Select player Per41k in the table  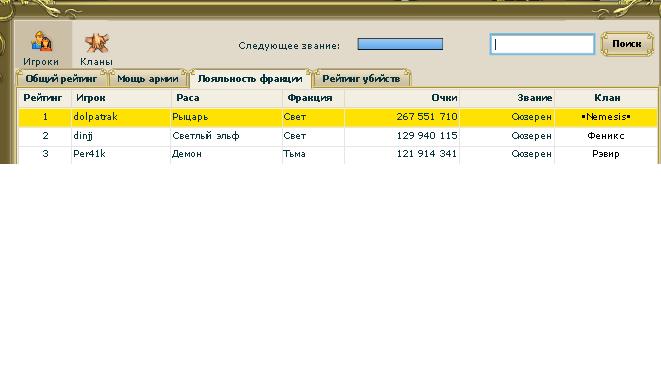89,154
